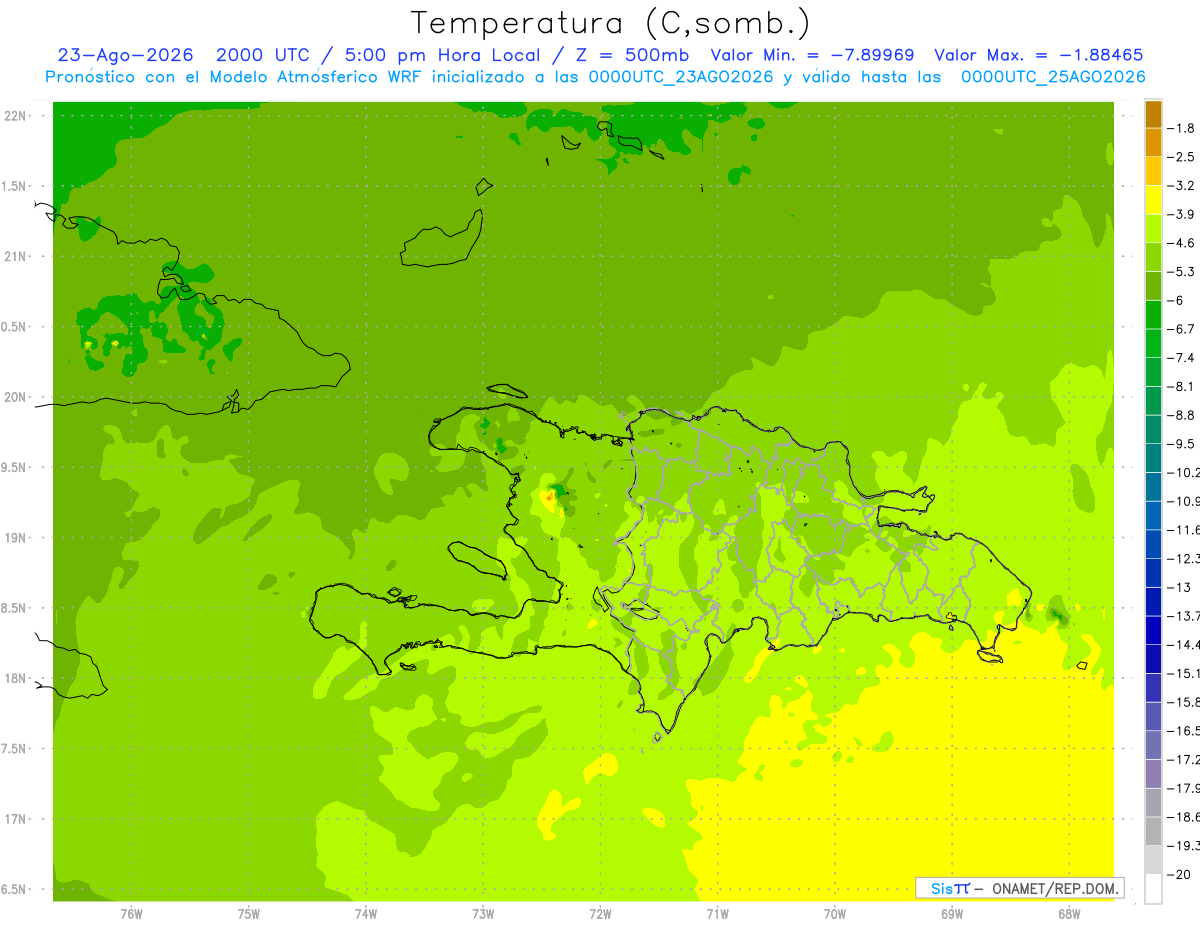Click the "18N" latitude label
The image size is (1200, 927).
point(16,679)
